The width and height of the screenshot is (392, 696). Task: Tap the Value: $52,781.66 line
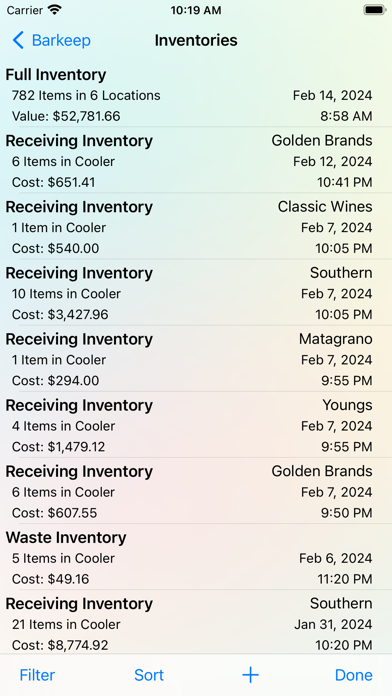66,116
